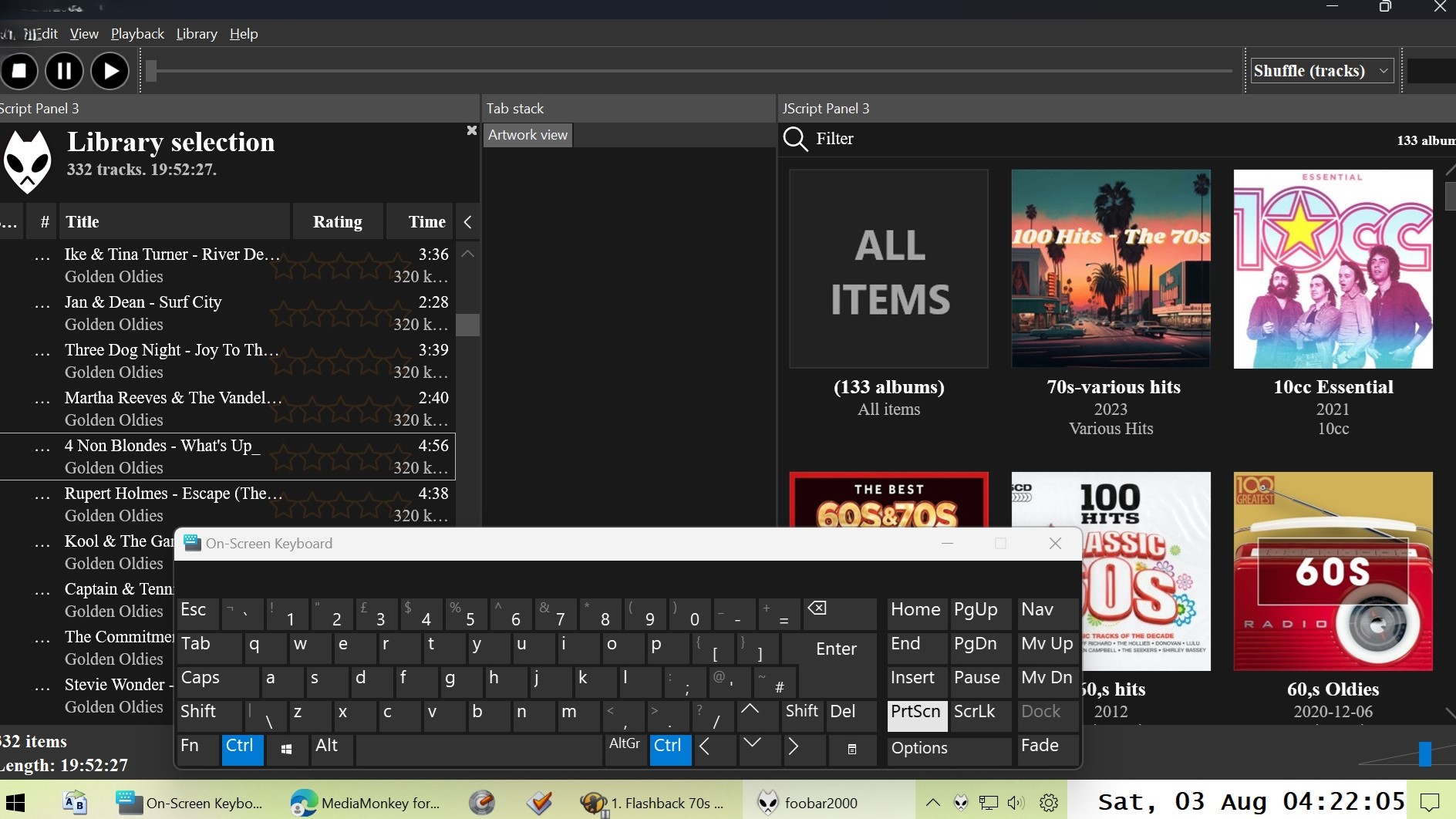Image resolution: width=1456 pixels, height=819 pixels.
Task: Open MediaMonkey from the taskbar
Action: [x=364, y=803]
